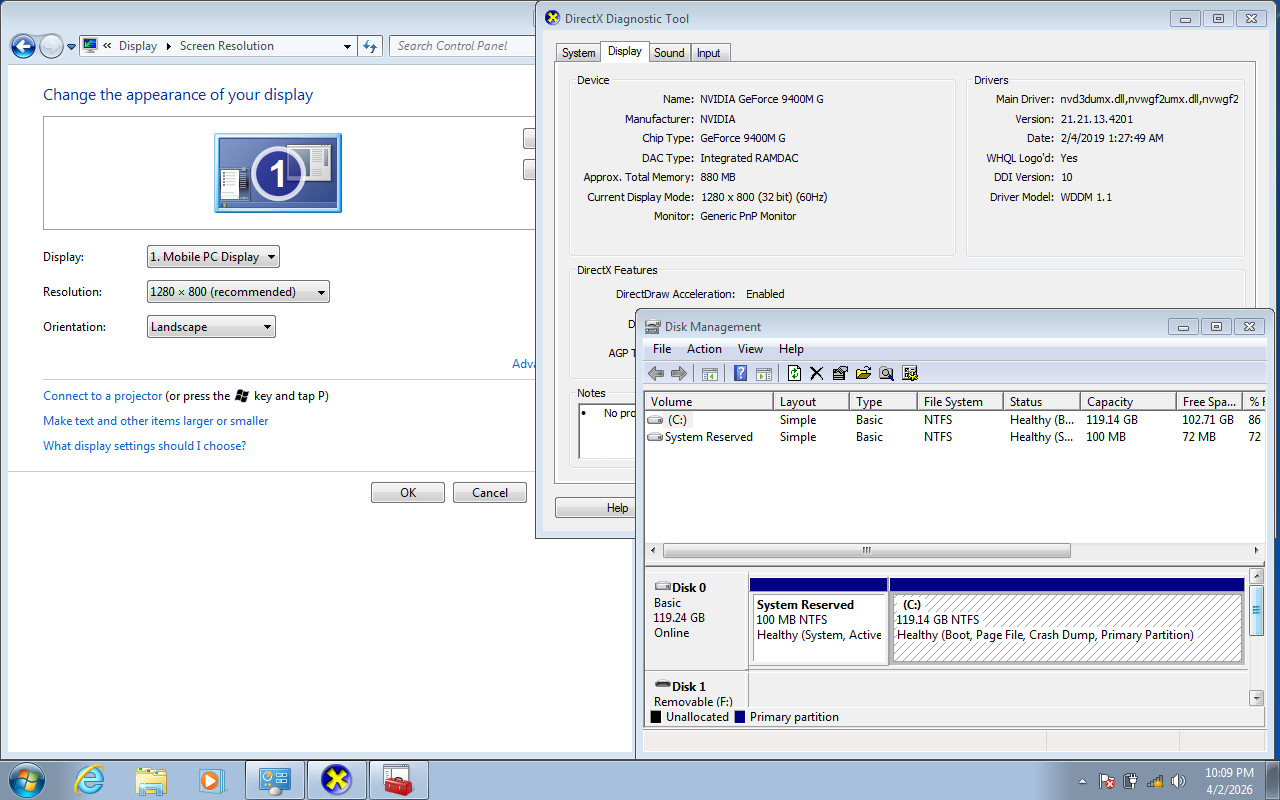The width and height of the screenshot is (1280, 800).
Task: Click the volume speaker tray icon
Action: (x=1179, y=781)
